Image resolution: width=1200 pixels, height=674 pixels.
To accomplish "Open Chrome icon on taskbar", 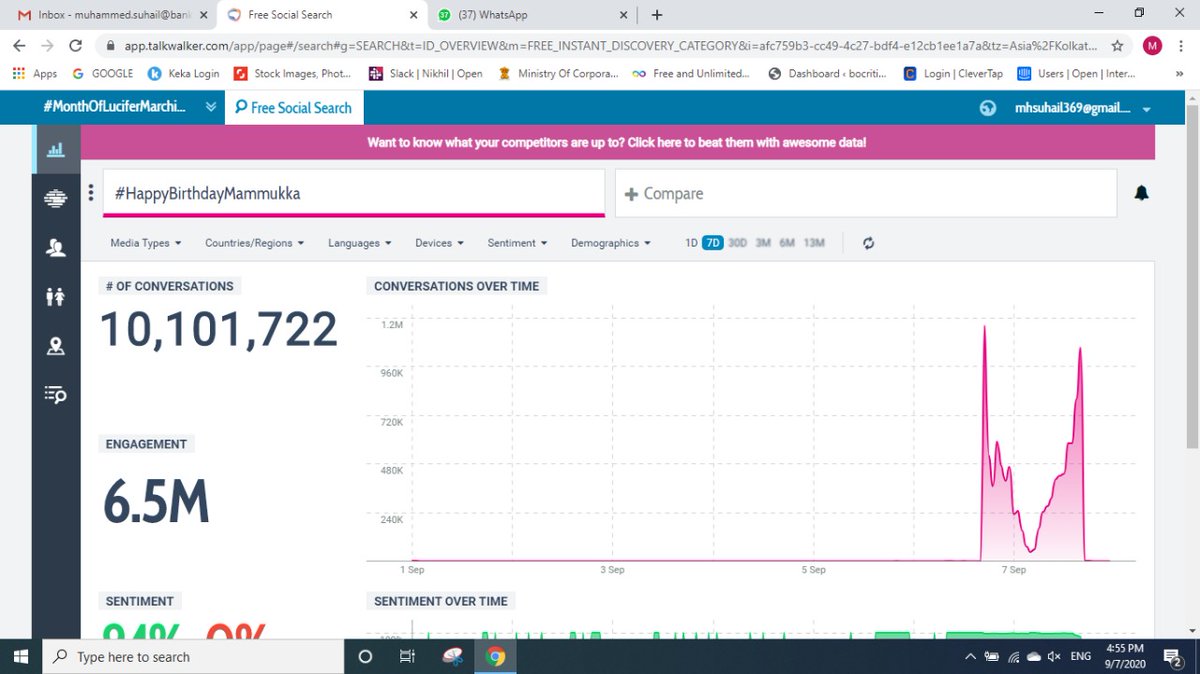I will 495,657.
